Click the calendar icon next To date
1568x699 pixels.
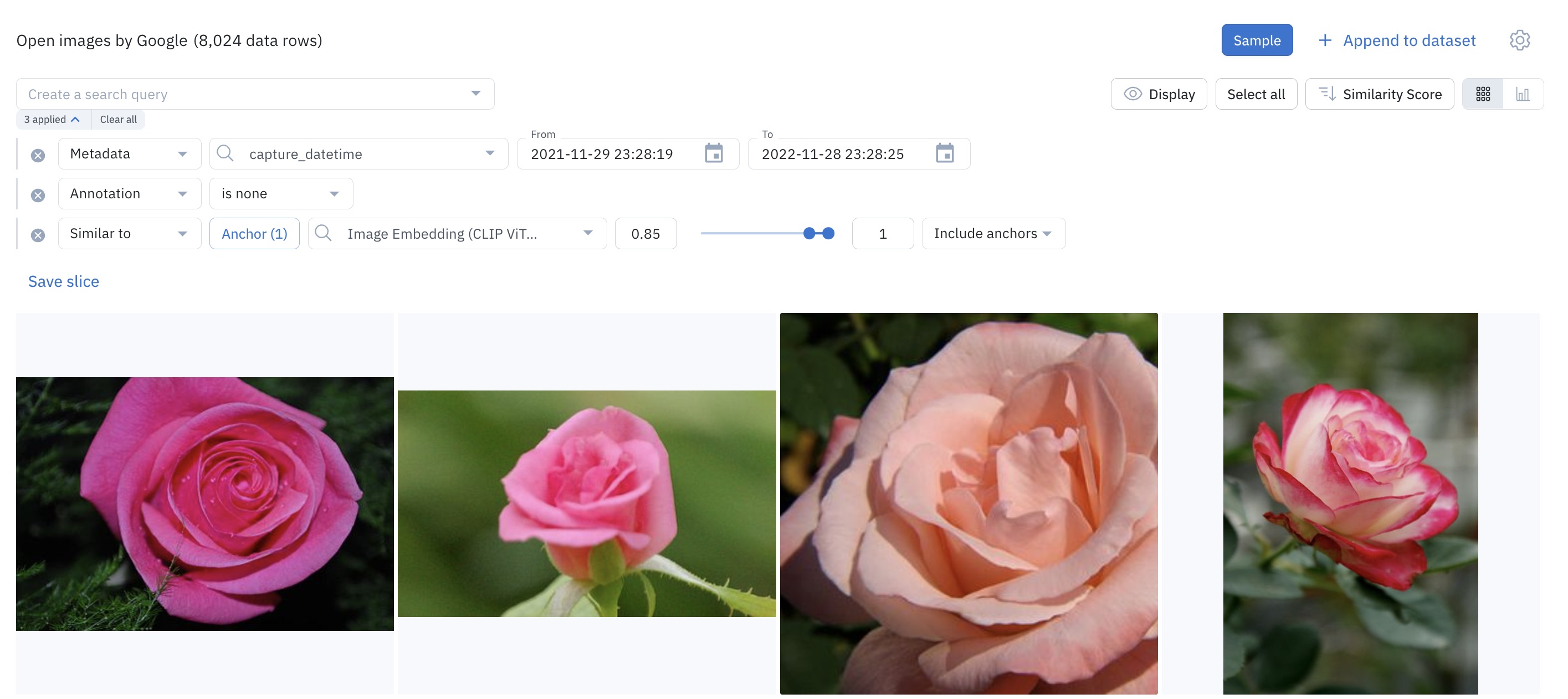(947, 153)
